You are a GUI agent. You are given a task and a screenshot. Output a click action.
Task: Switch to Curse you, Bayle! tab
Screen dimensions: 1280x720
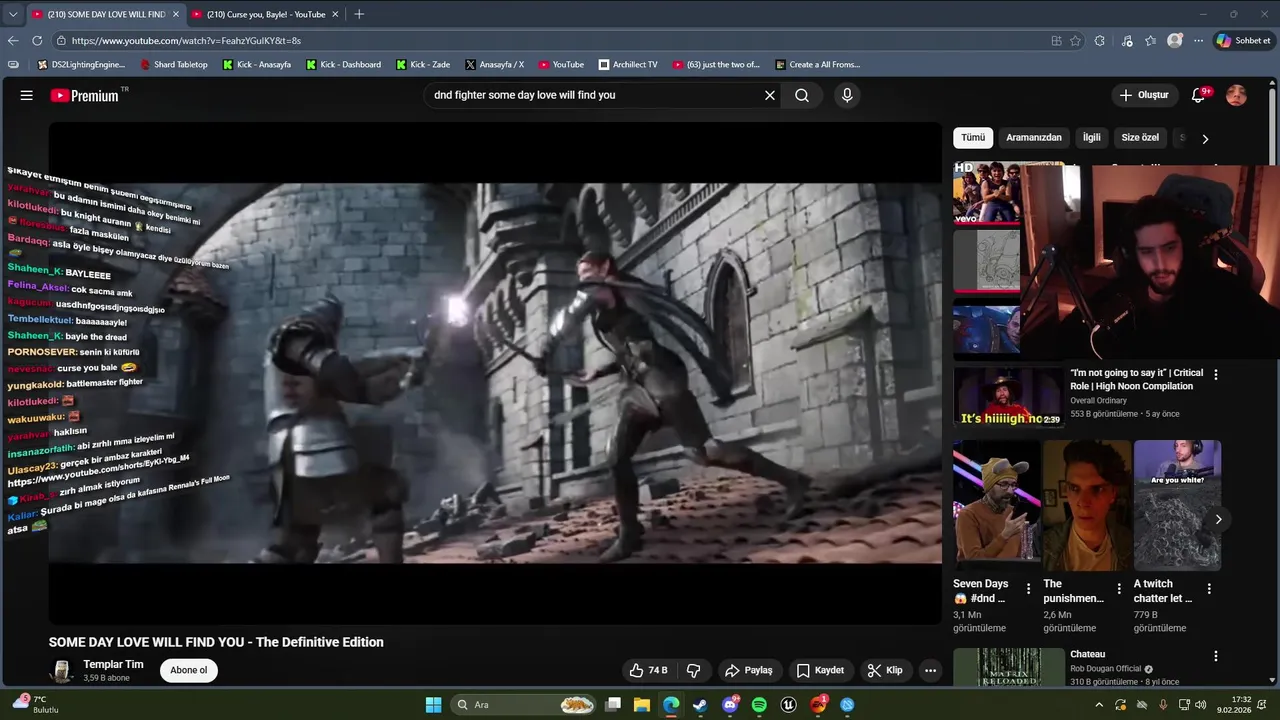pos(265,14)
